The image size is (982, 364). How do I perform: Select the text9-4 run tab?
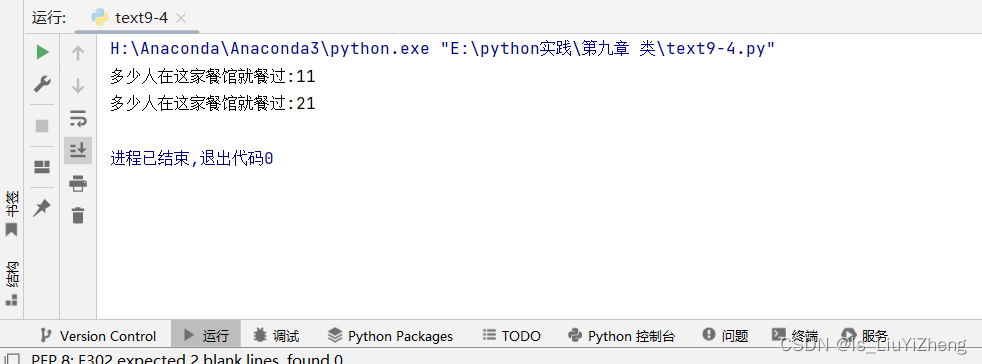tap(137, 18)
